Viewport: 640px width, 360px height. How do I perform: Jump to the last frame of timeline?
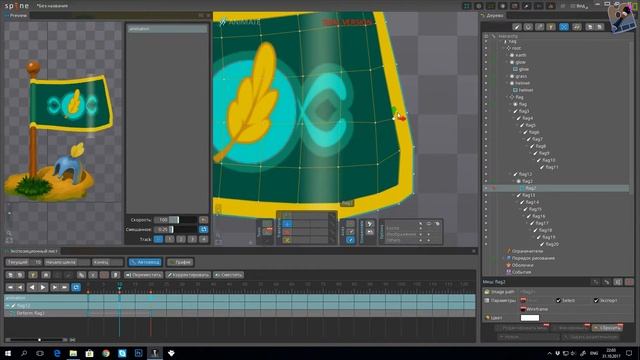[x=64, y=287]
